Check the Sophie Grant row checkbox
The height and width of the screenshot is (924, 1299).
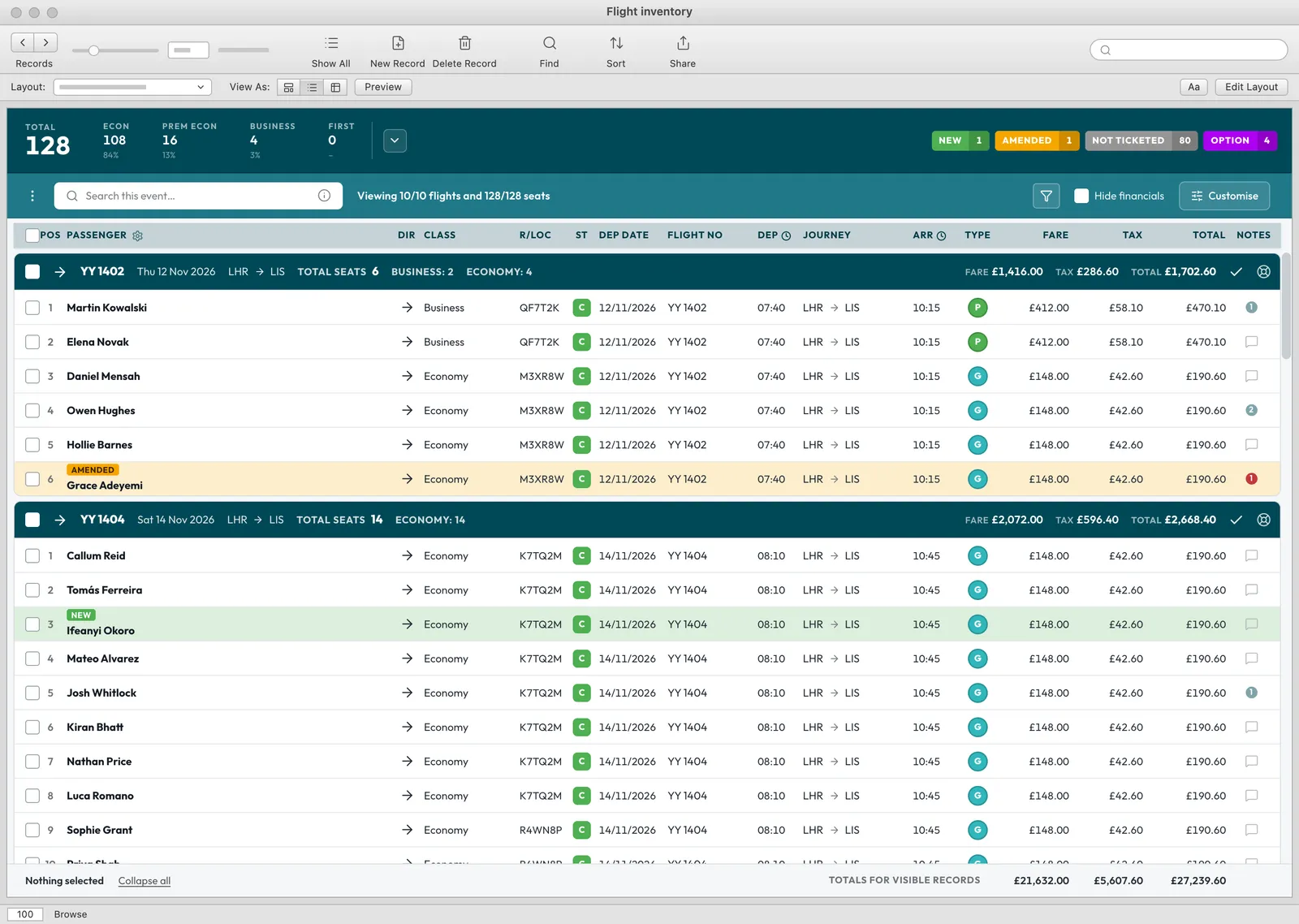(32, 830)
